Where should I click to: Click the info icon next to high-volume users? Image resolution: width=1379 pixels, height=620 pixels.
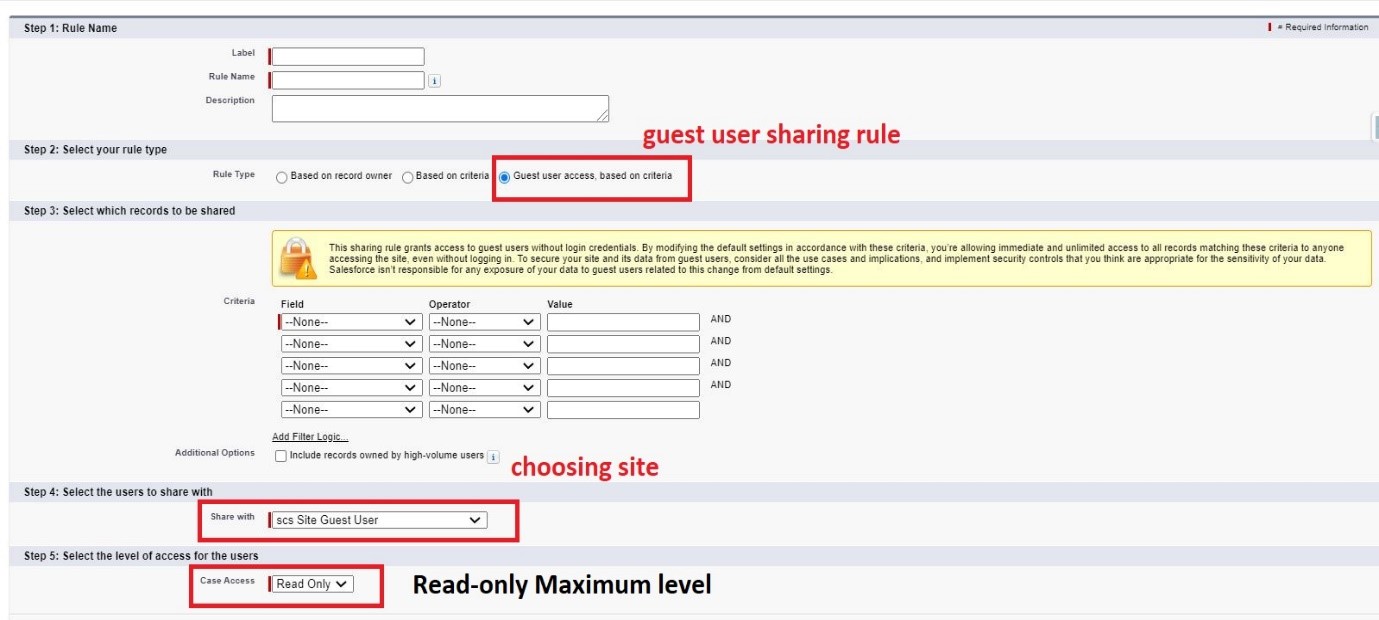click(x=493, y=457)
